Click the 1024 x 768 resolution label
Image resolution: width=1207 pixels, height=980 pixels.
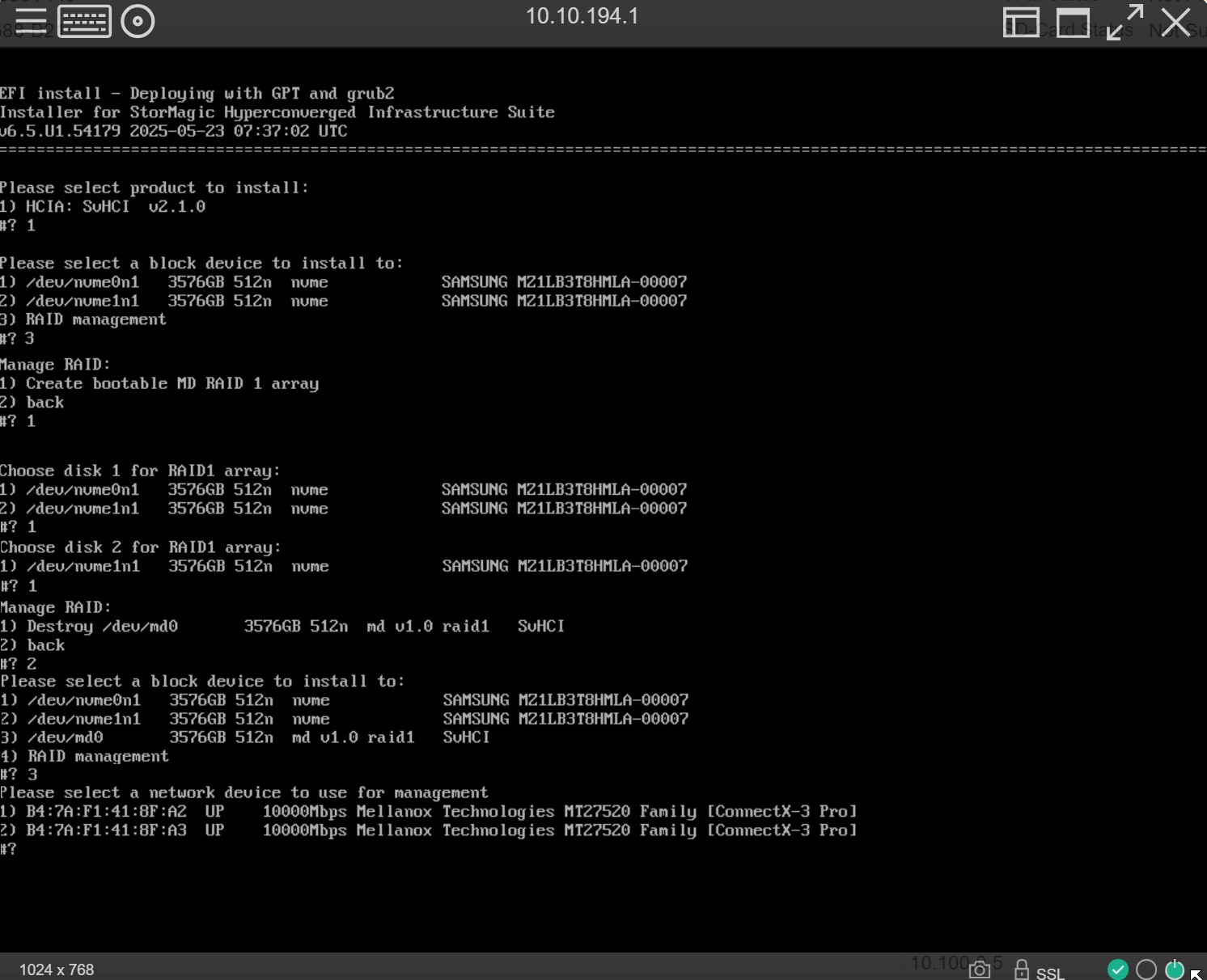[57, 969]
